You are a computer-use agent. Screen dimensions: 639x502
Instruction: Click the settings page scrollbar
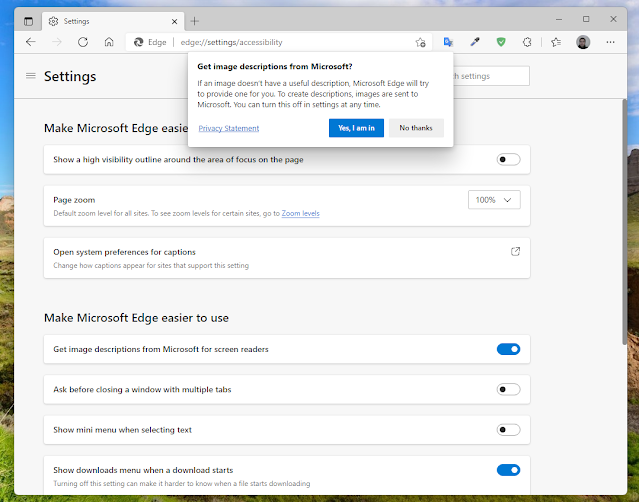624,222
